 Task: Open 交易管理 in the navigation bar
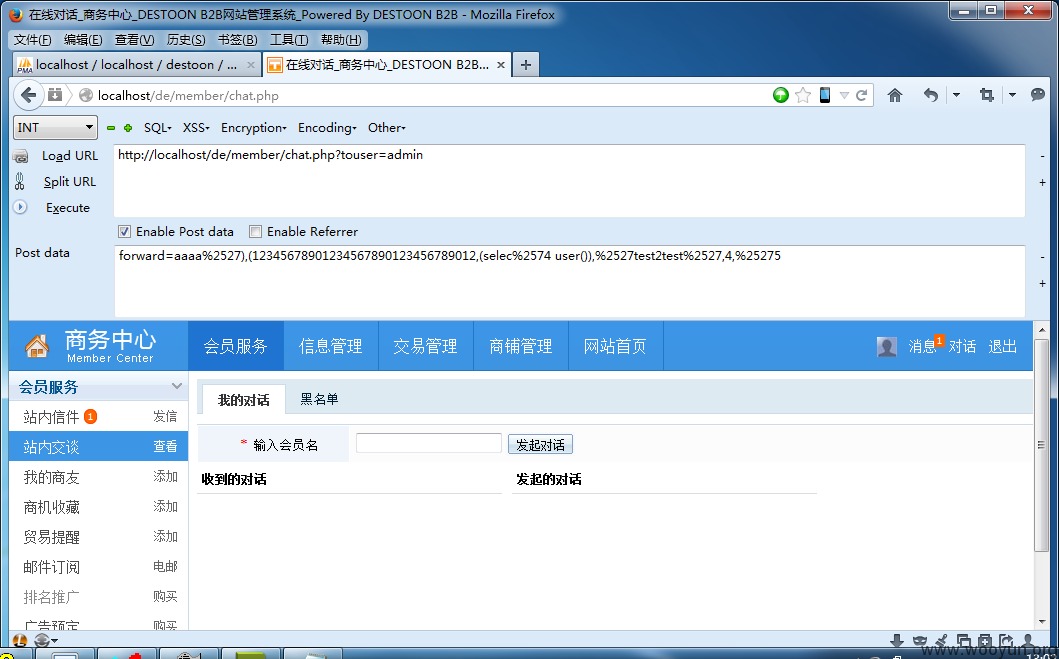click(425, 346)
